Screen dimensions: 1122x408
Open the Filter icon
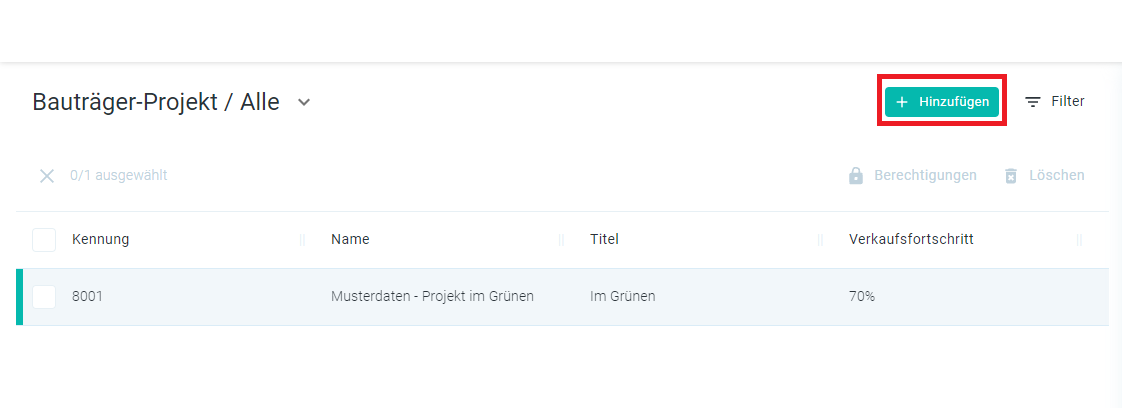pos(1033,102)
